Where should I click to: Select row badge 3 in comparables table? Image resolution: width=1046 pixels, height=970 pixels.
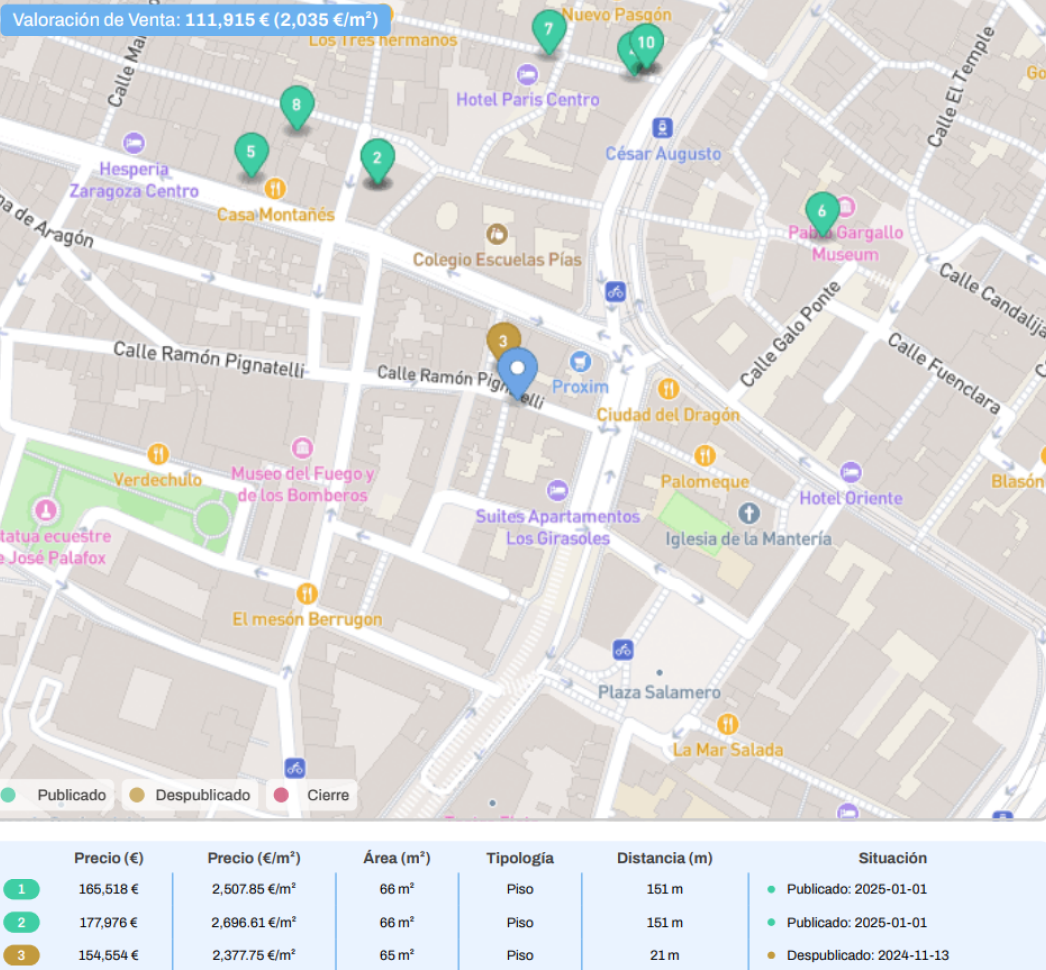[23, 955]
